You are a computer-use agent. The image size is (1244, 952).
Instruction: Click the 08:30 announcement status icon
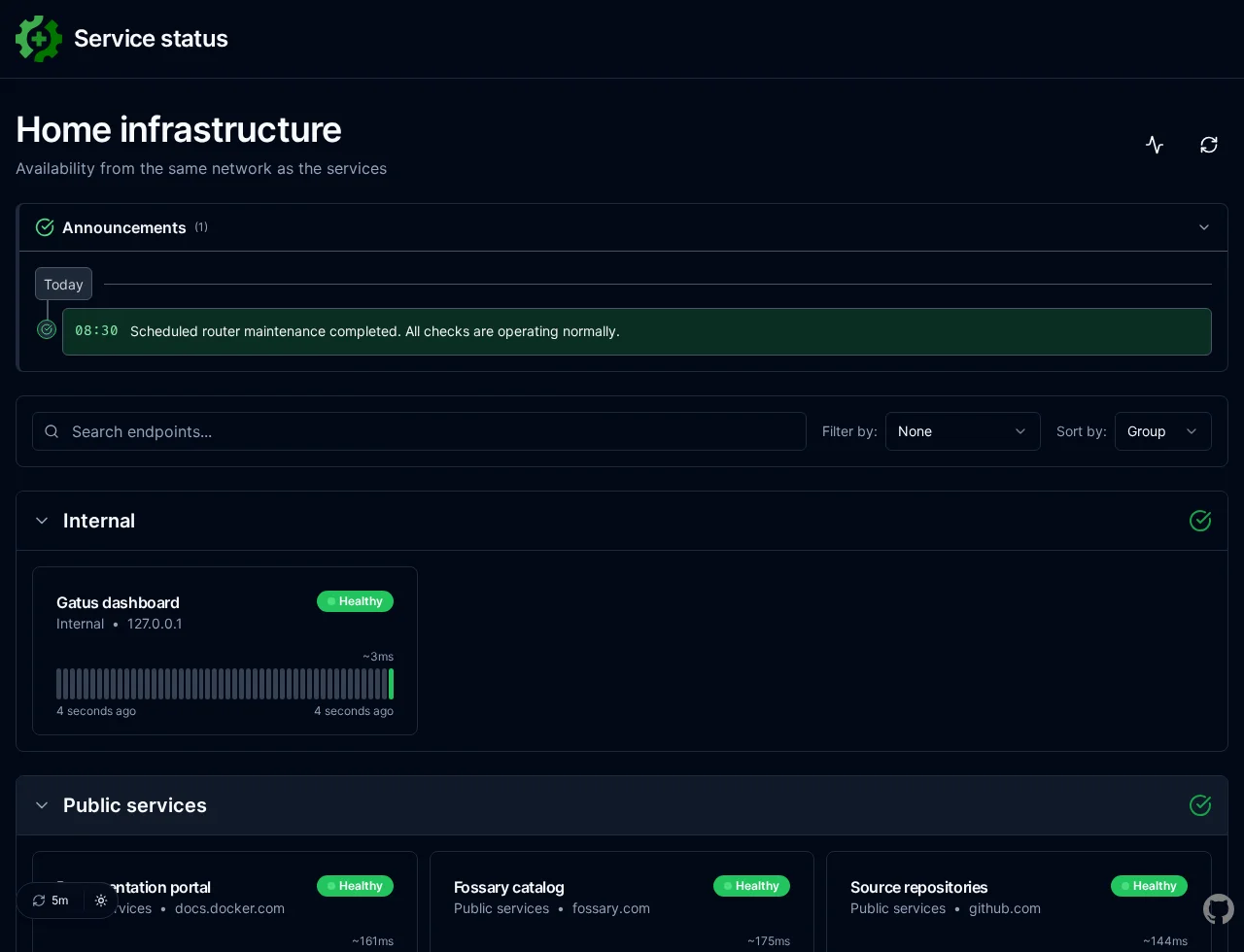(x=47, y=329)
